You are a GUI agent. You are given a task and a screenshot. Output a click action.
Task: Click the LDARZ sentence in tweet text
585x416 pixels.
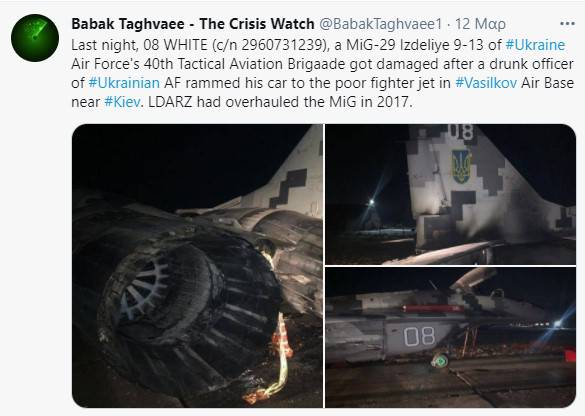[281, 102]
